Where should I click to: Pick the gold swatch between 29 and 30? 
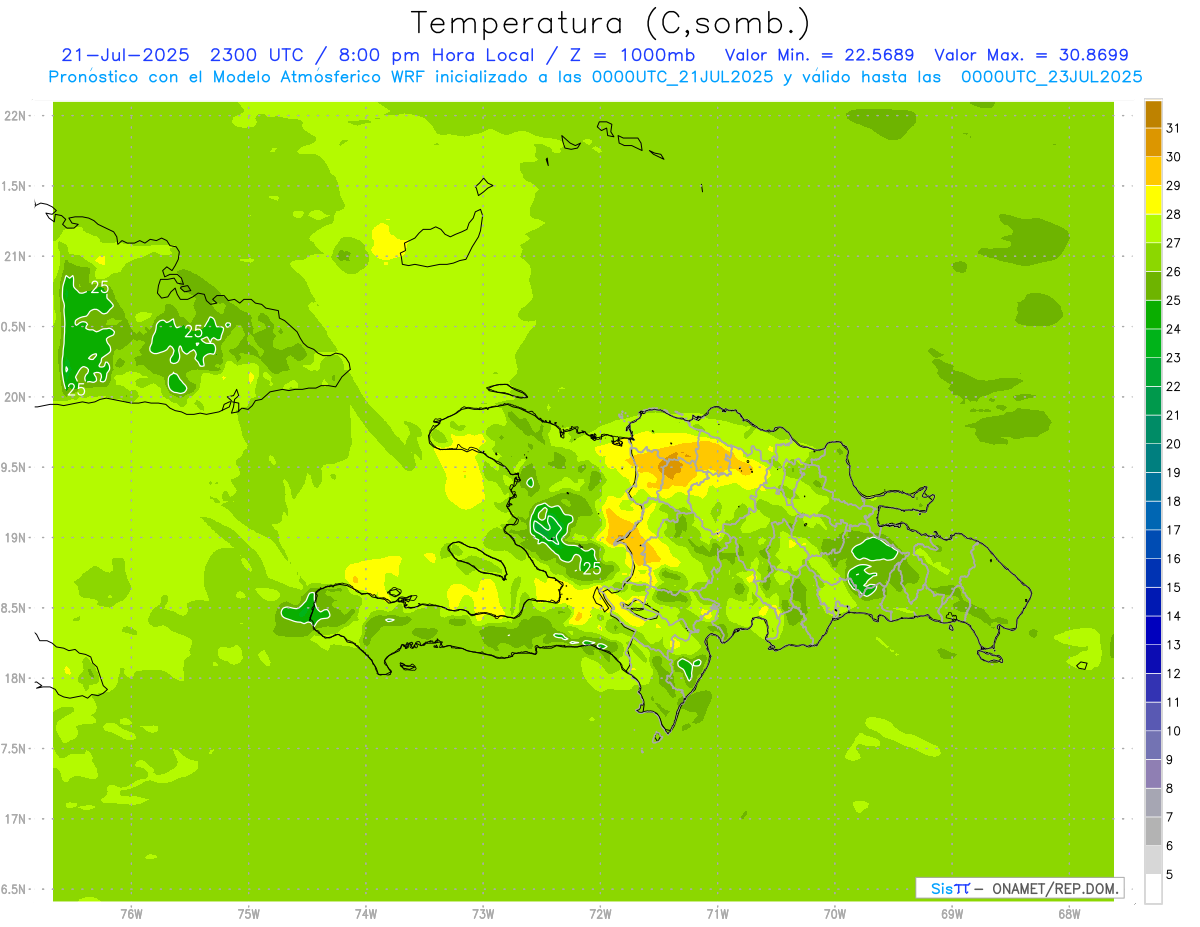click(x=1153, y=171)
